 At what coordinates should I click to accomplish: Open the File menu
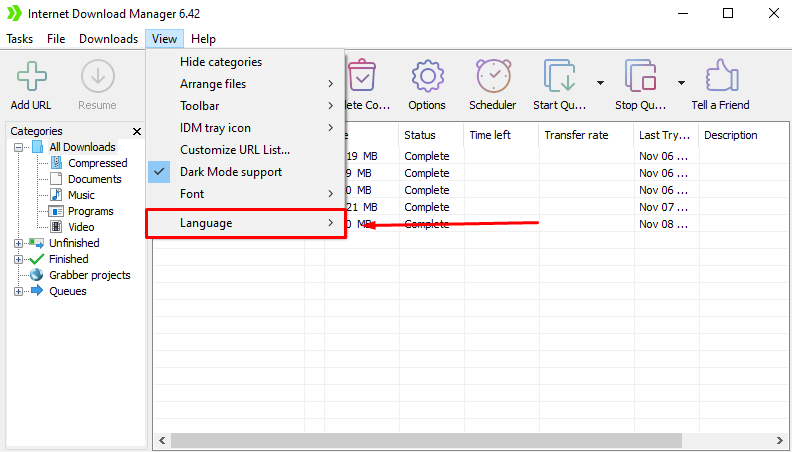[x=56, y=39]
